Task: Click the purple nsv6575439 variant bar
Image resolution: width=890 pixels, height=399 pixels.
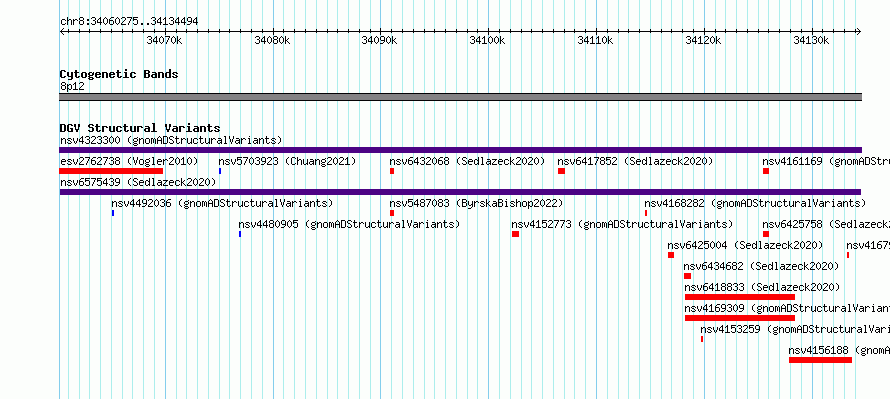Action: pyautogui.click(x=460, y=192)
